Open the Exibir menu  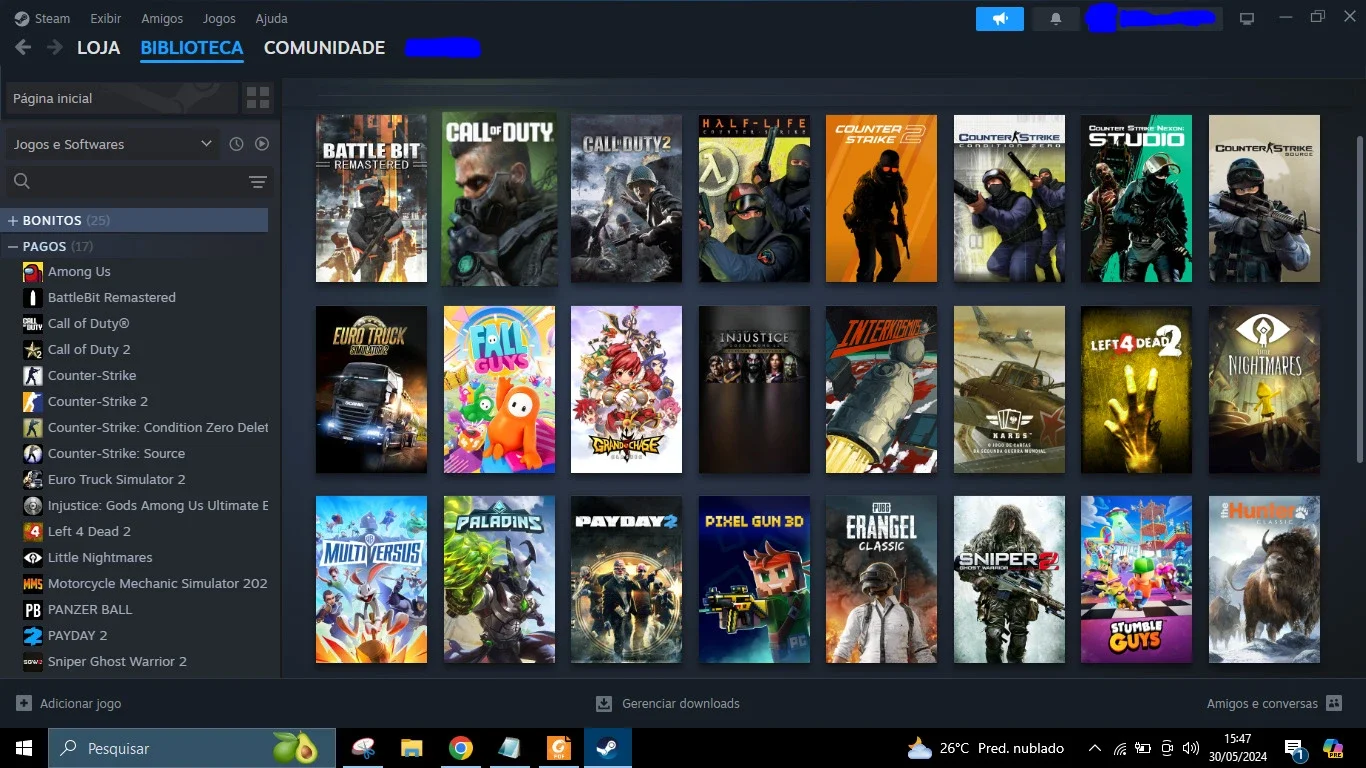(105, 18)
